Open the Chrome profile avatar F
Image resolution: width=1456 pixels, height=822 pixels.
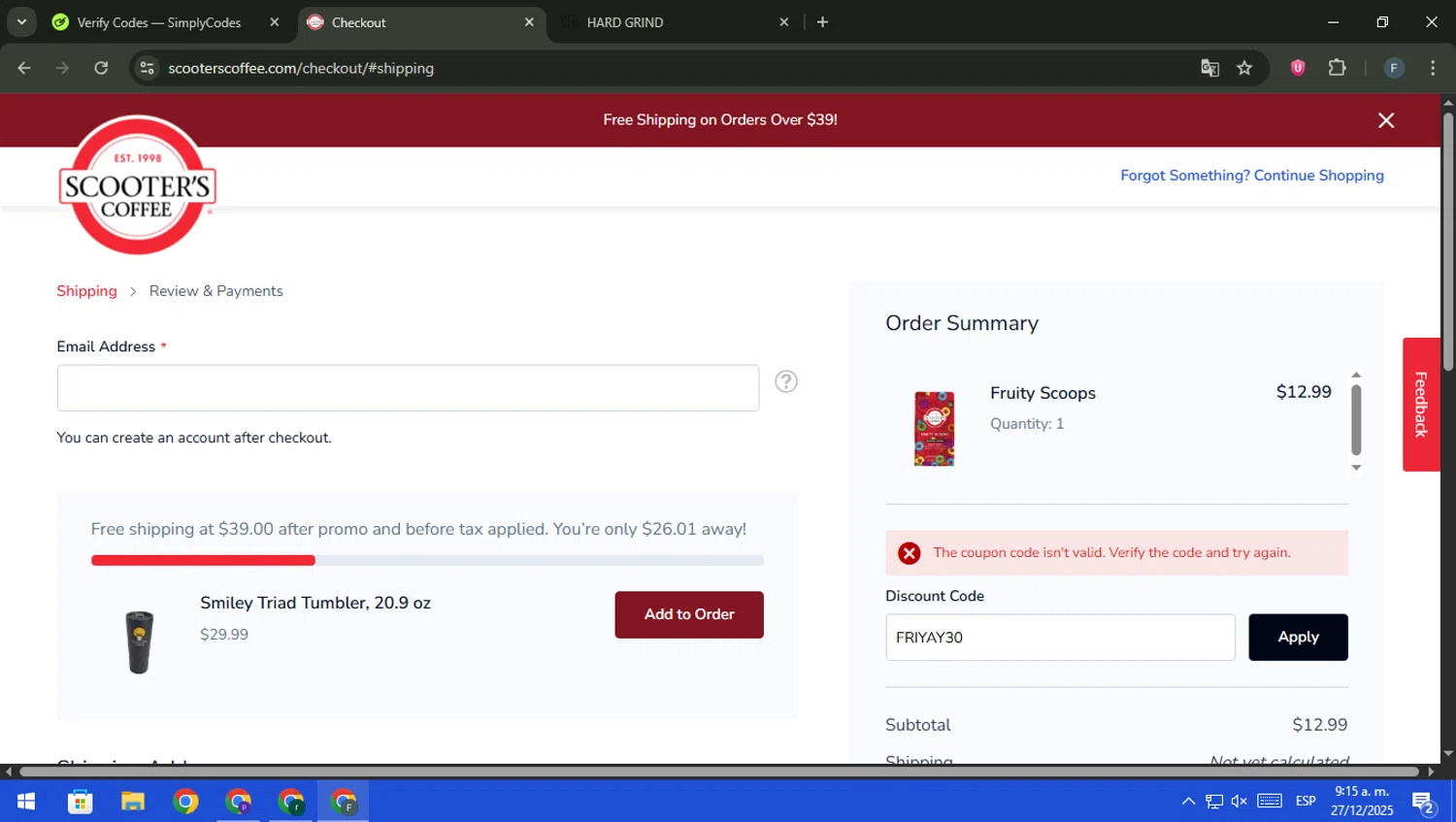(1394, 68)
